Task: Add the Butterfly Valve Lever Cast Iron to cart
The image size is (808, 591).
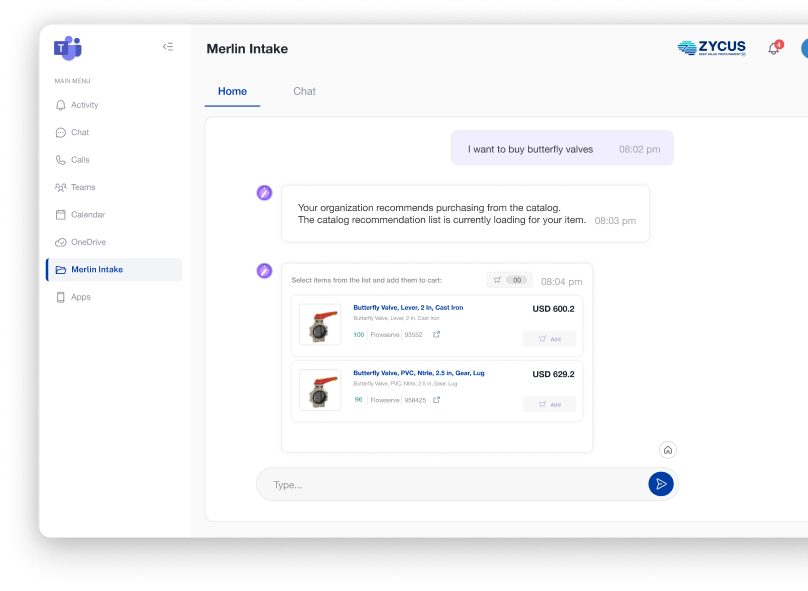Action: pos(549,339)
